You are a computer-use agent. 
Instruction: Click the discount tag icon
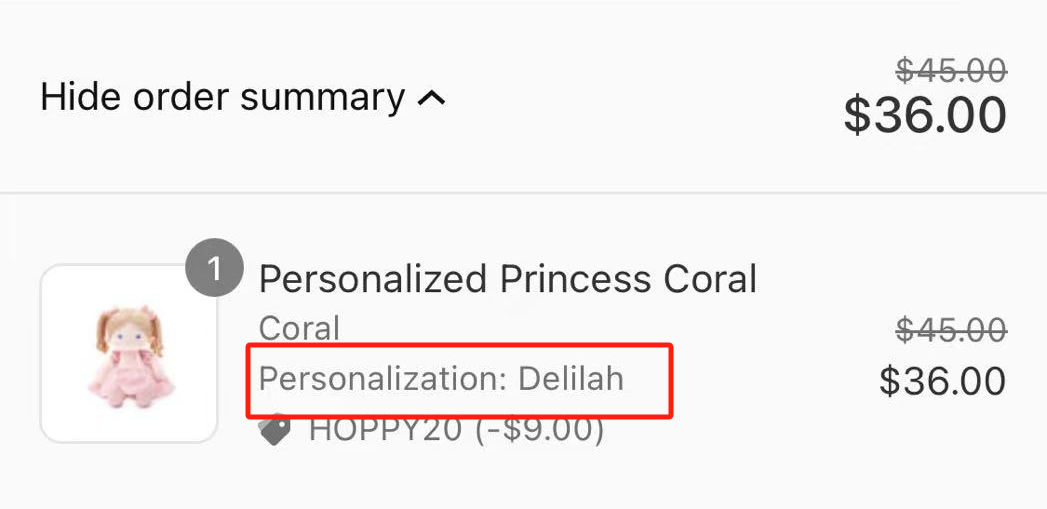point(275,430)
